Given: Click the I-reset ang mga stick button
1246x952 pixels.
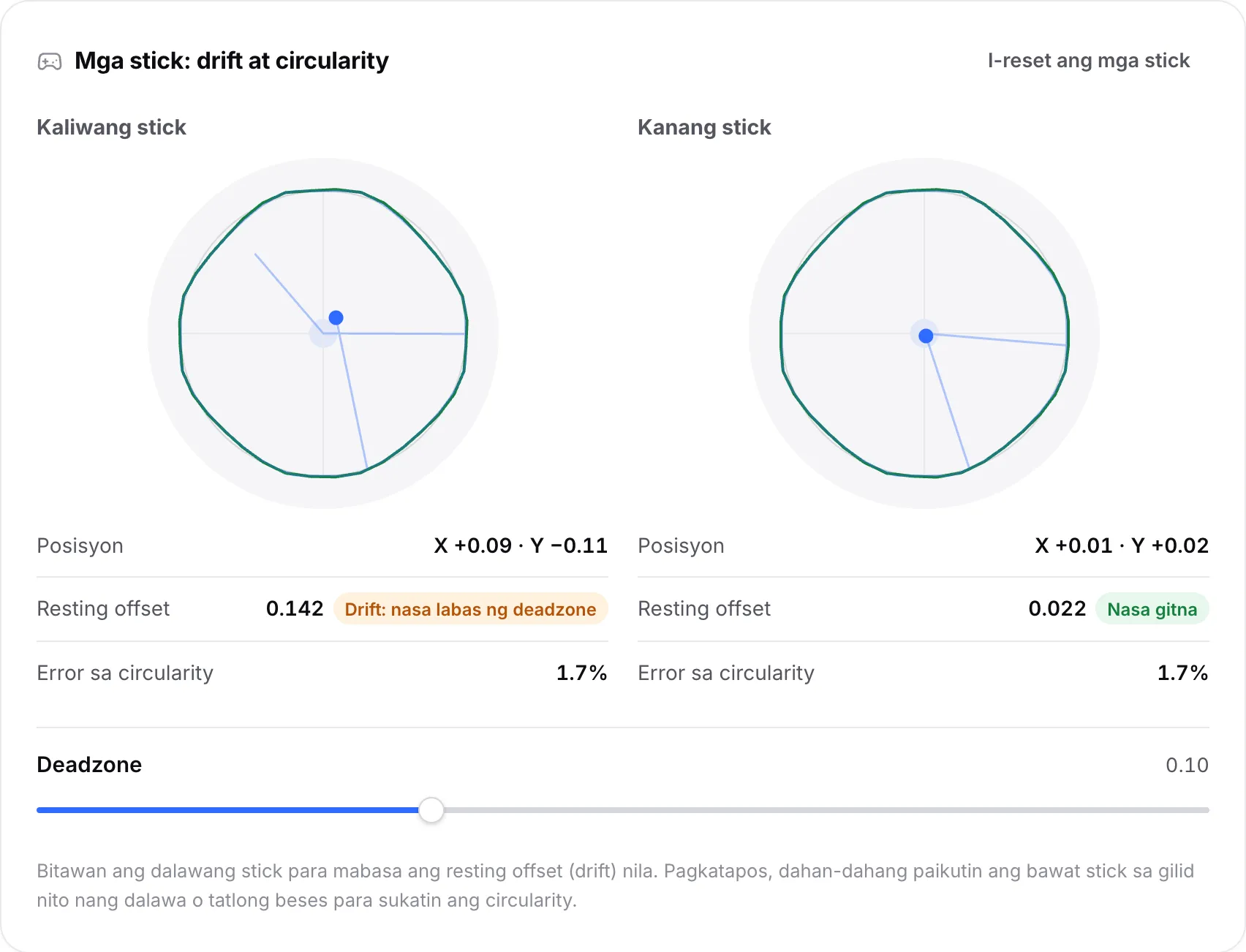Looking at the screenshot, I should click(x=1088, y=61).
